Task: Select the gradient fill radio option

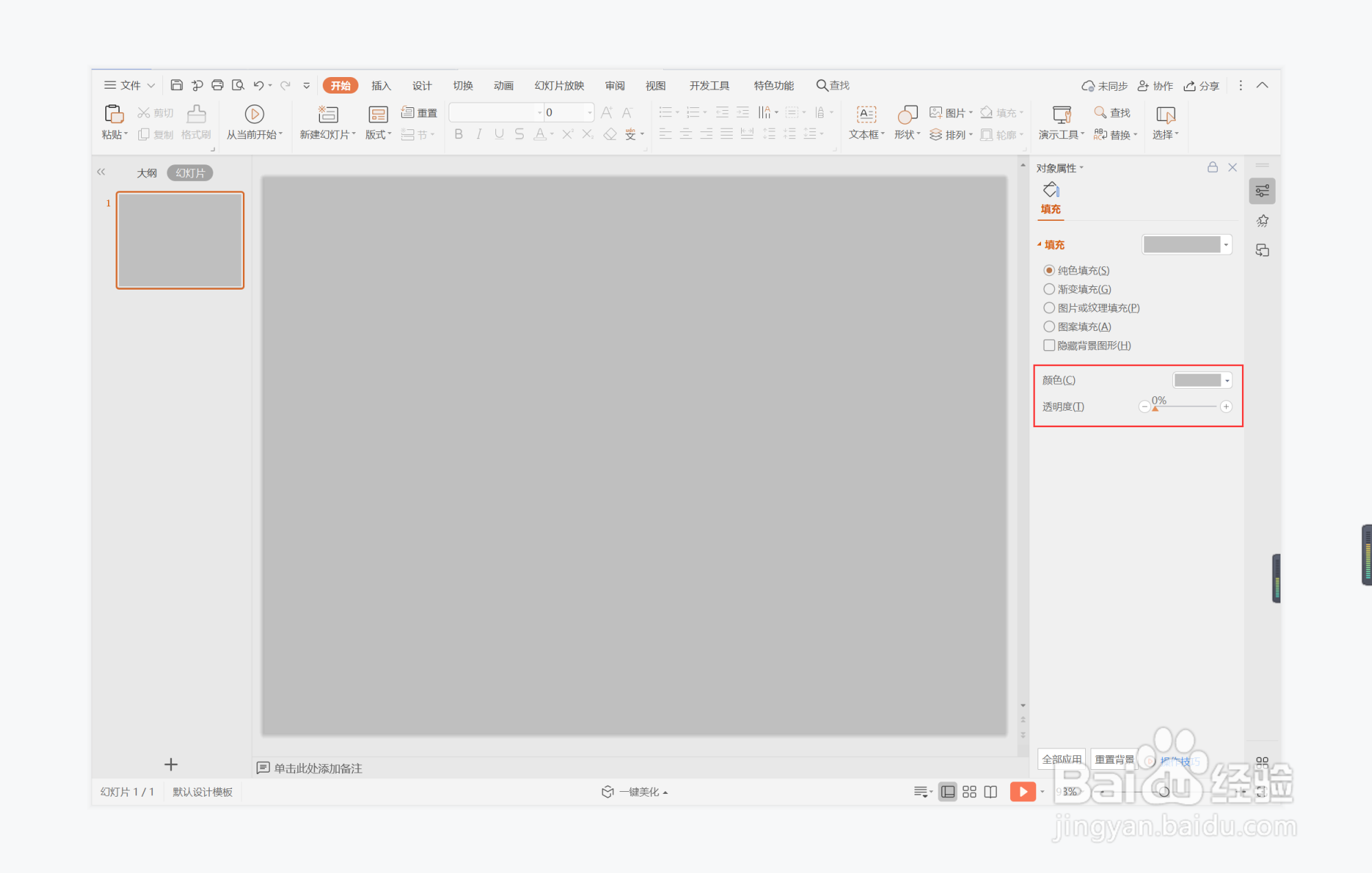Action: point(1049,289)
